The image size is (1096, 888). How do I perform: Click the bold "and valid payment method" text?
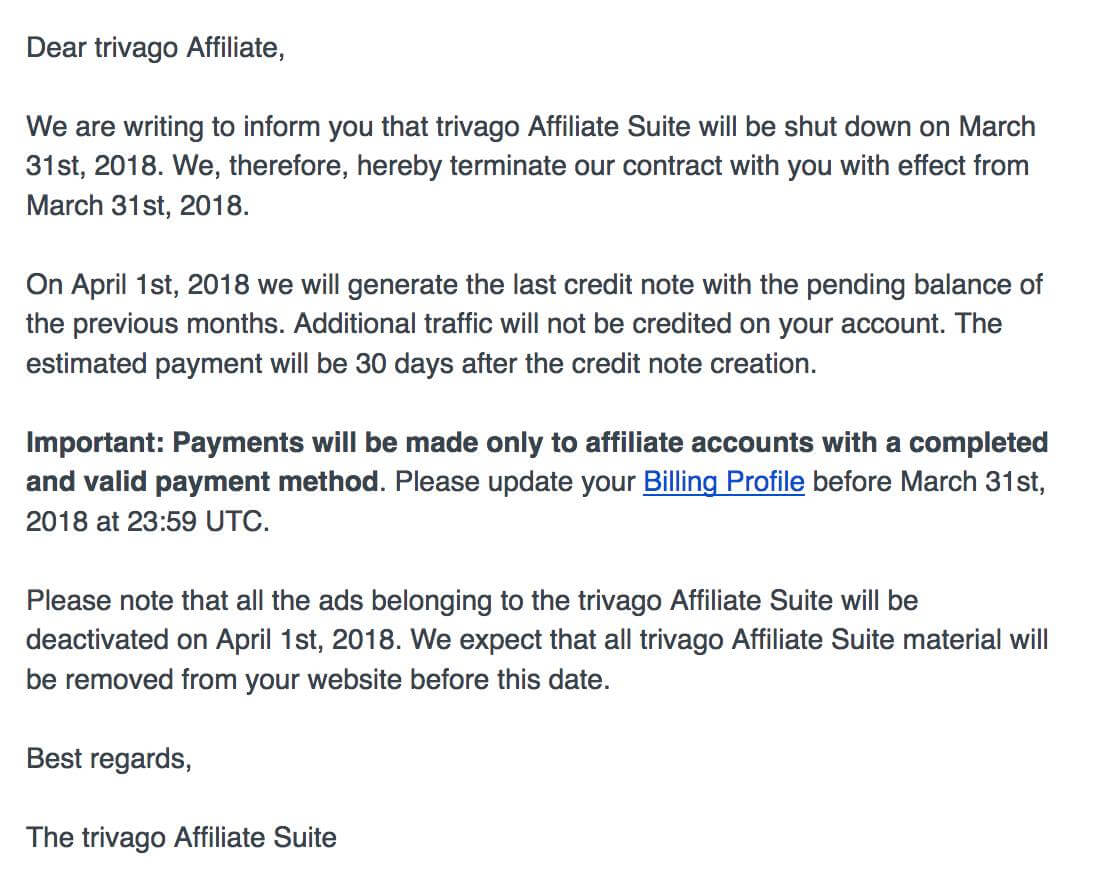[x=202, y=482]
